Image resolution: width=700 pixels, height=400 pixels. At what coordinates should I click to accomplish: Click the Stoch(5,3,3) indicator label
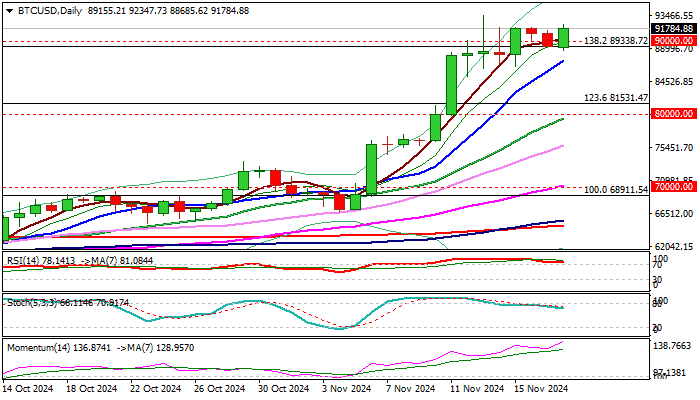coord(31,303)
